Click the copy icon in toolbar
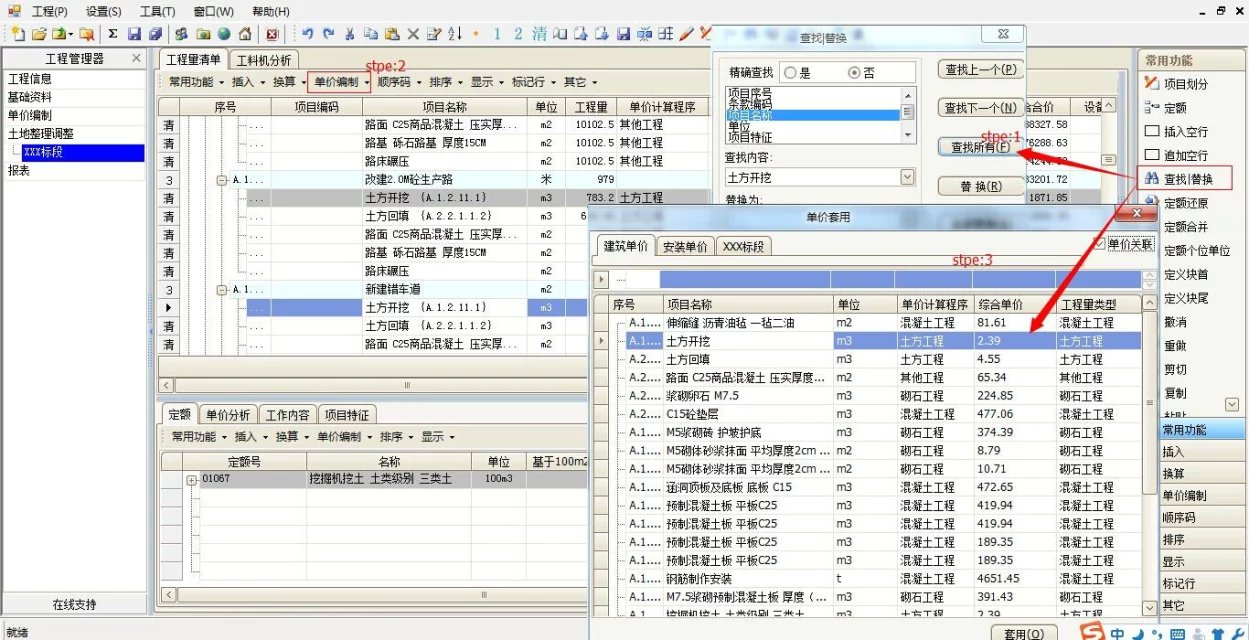The height and width of the screenshot is (640, 1249). tap(371, 34)
